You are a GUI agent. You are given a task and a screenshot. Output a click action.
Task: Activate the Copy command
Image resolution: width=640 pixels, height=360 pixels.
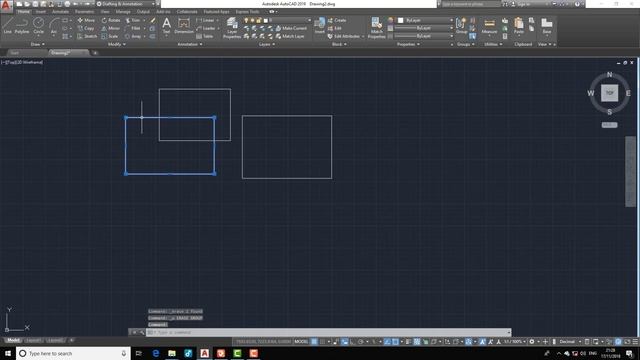(x=86, y=28)
